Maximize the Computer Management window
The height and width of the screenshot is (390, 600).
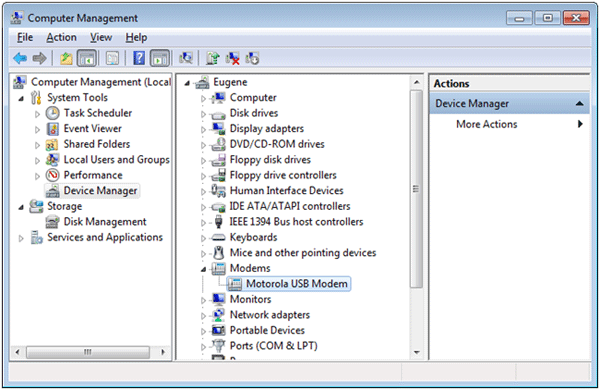point(548,18)
